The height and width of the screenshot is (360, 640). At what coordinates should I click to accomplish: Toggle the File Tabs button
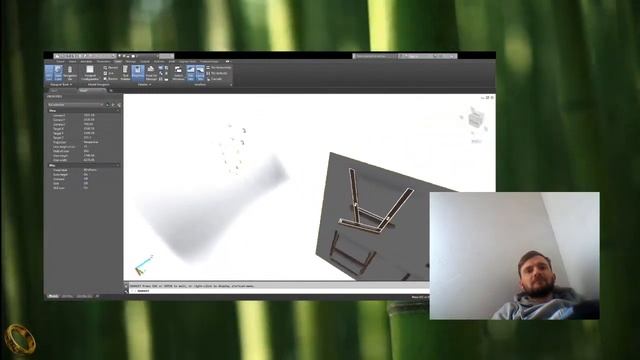(x=191, y=73)
